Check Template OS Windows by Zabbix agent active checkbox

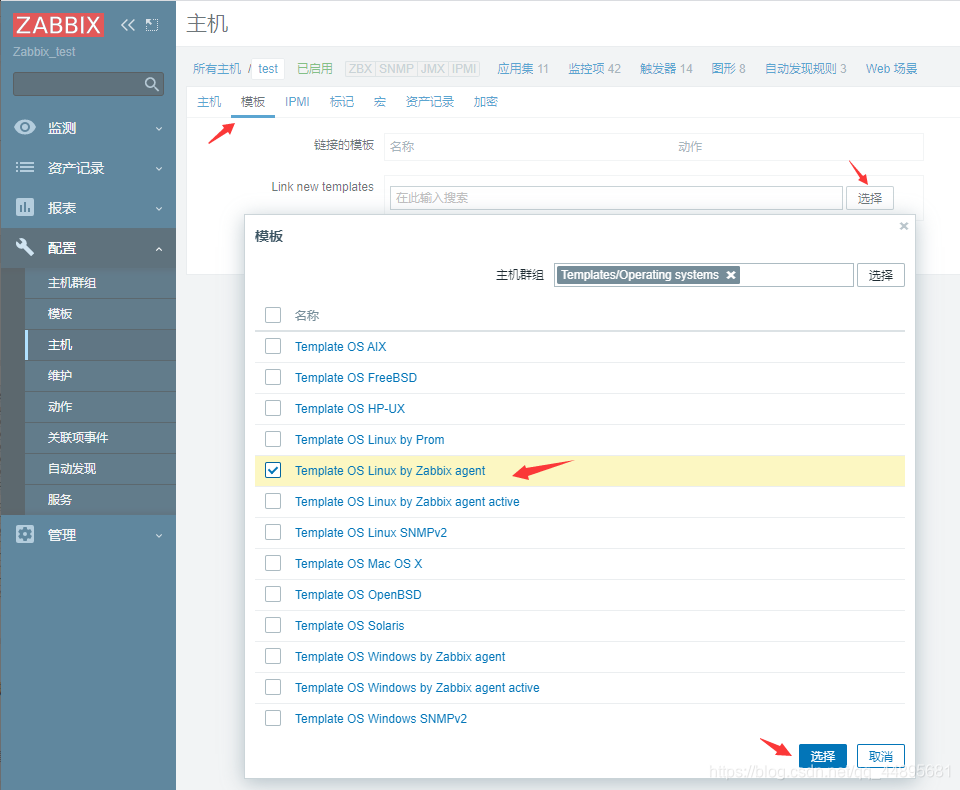point(273,687)
